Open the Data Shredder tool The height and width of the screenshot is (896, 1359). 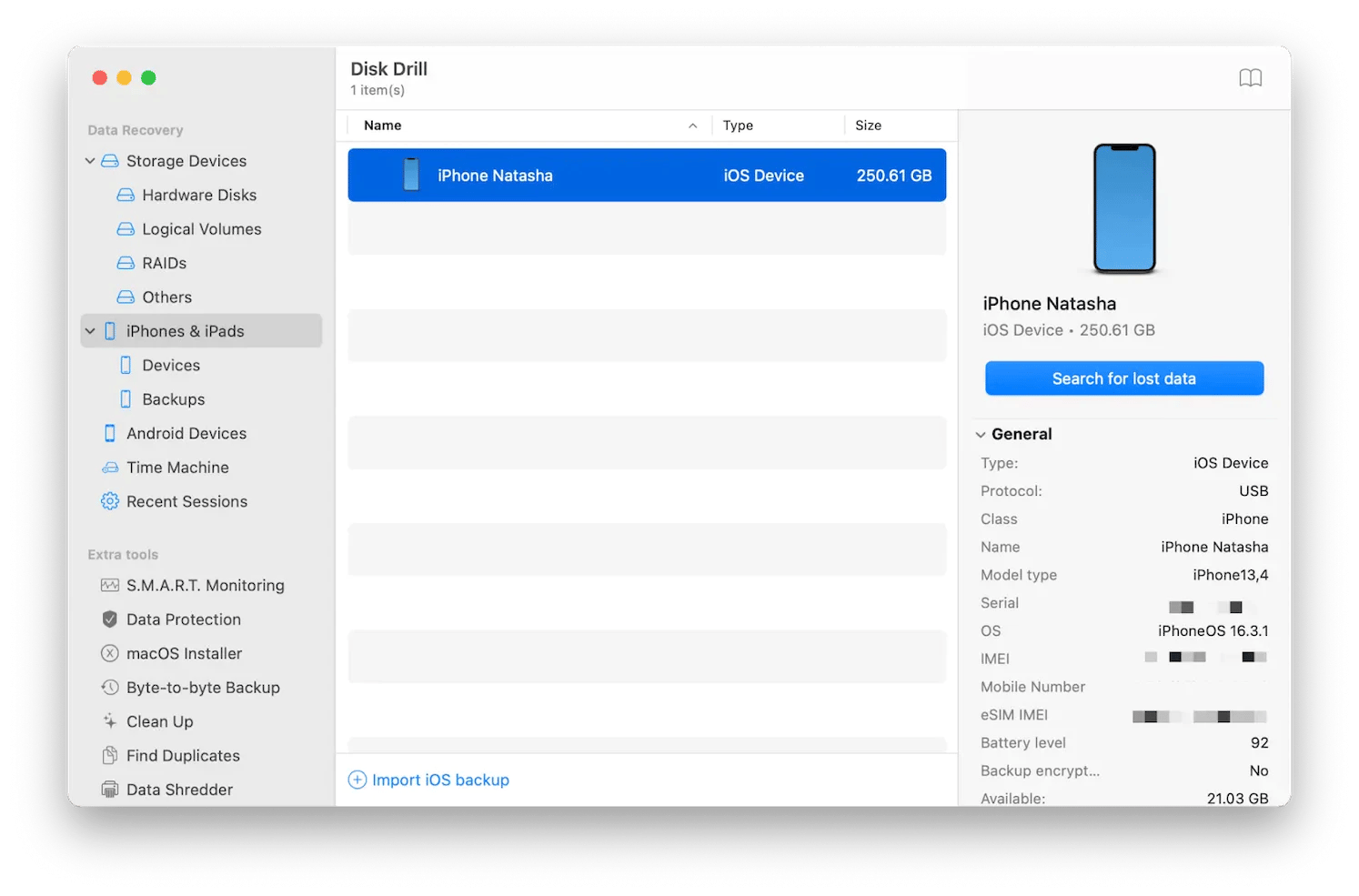[x=179, y=789]
